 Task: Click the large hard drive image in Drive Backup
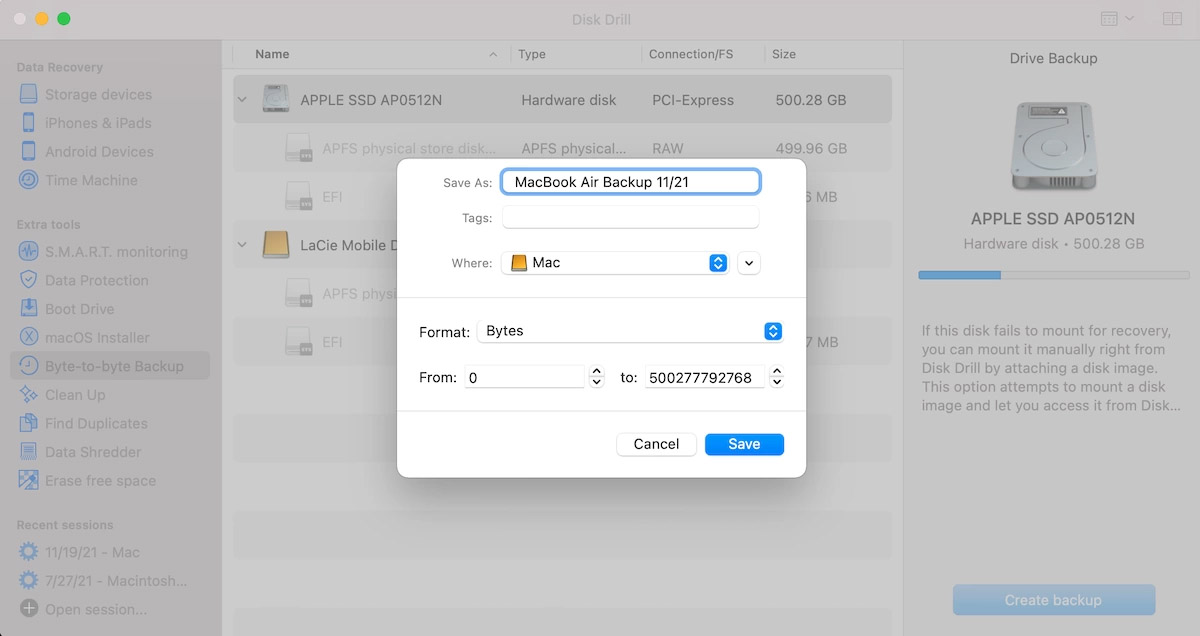coord(1053,145)
